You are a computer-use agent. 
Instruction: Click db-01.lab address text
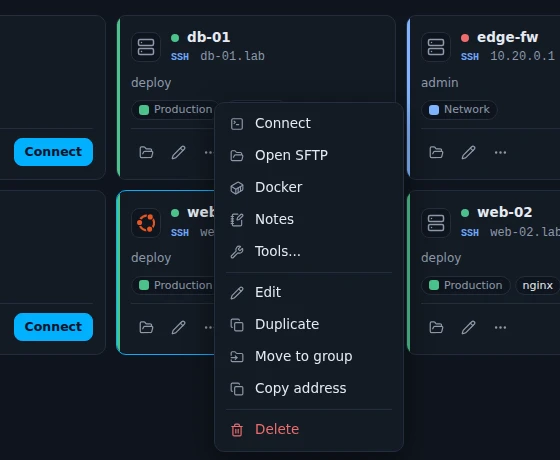pyautogui.click(x=232, y=56)
